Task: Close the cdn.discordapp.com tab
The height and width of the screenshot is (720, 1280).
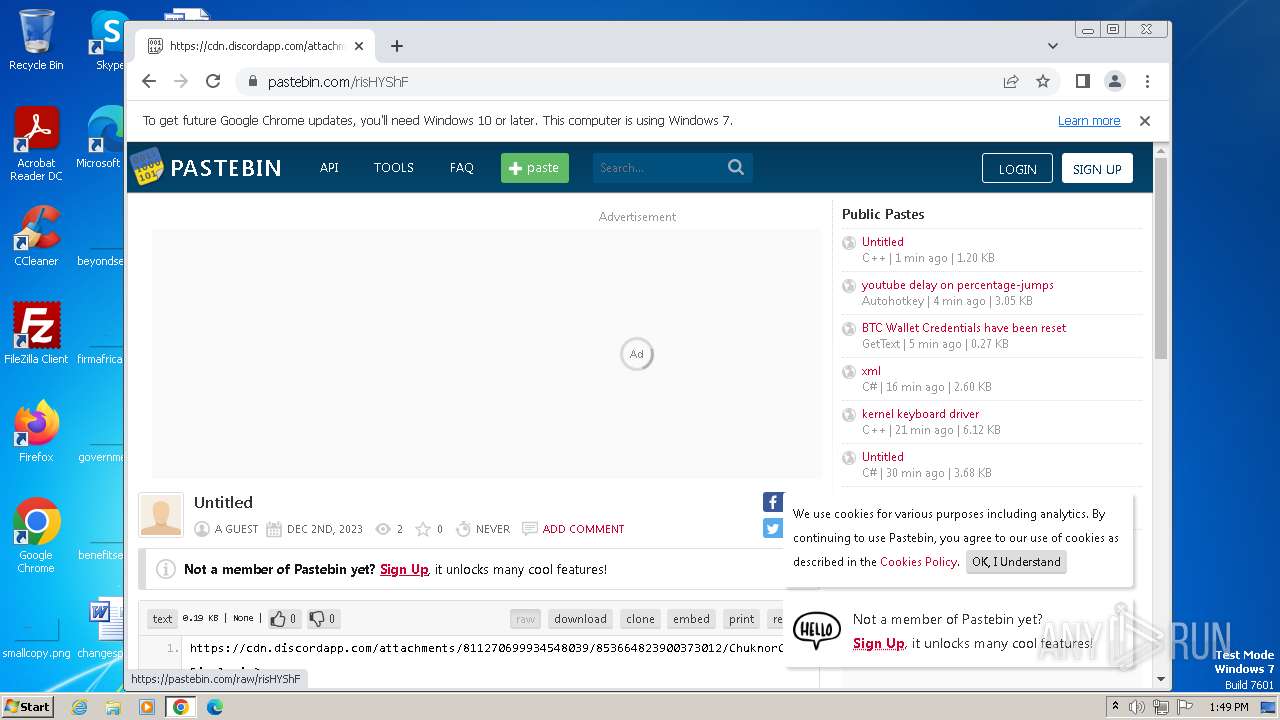Action: click(359, 46)
